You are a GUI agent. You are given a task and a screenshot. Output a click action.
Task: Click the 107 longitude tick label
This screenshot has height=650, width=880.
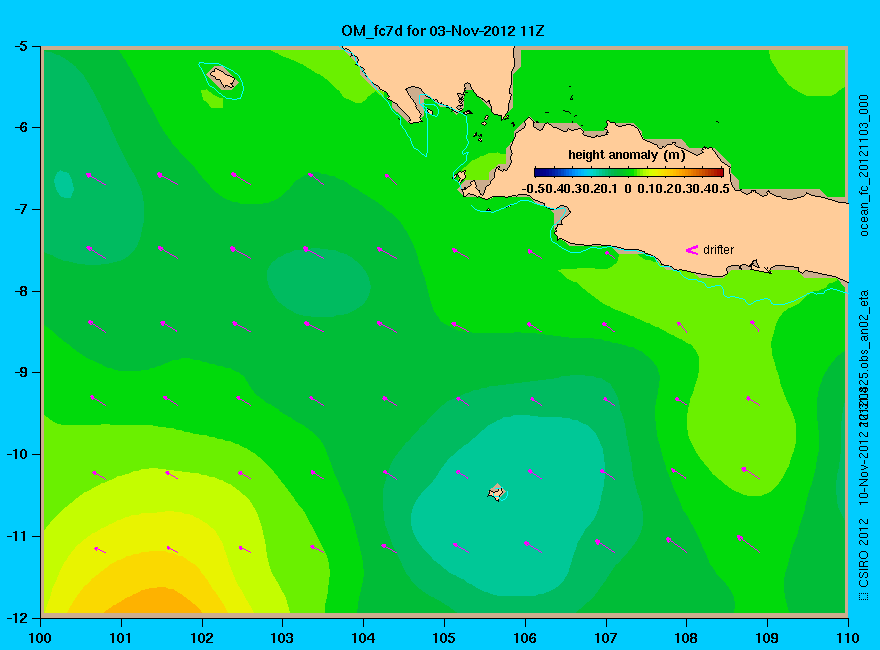coord(606,638)
